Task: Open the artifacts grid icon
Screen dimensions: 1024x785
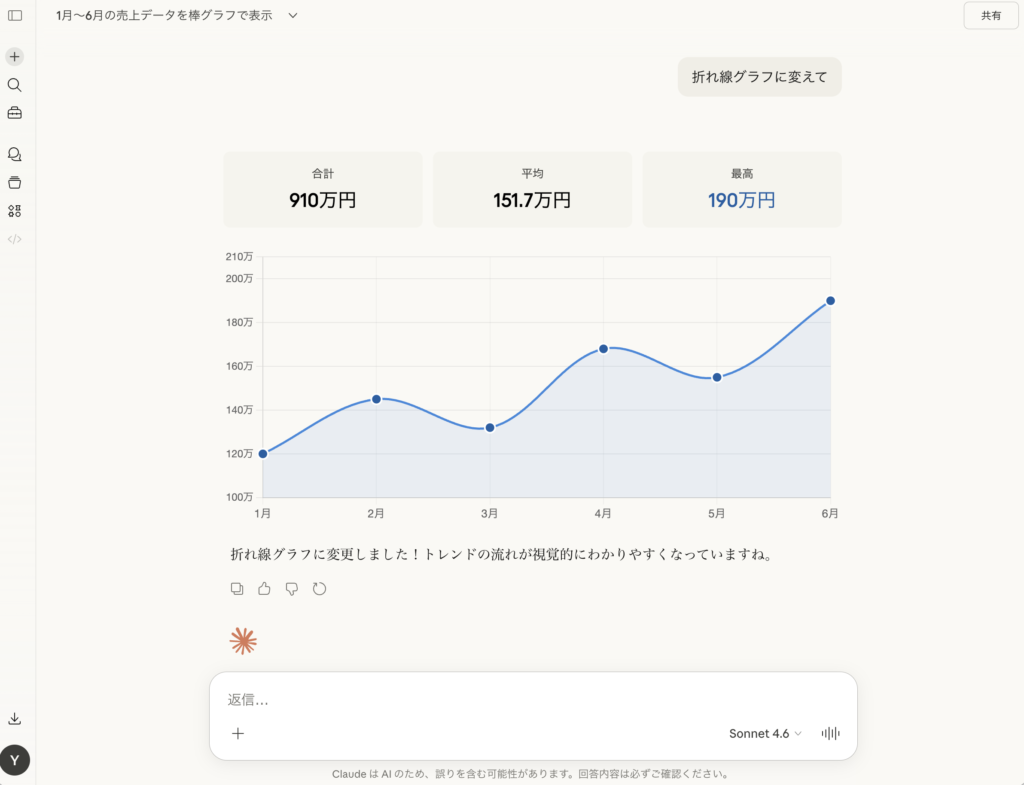Action: (15, 211)
